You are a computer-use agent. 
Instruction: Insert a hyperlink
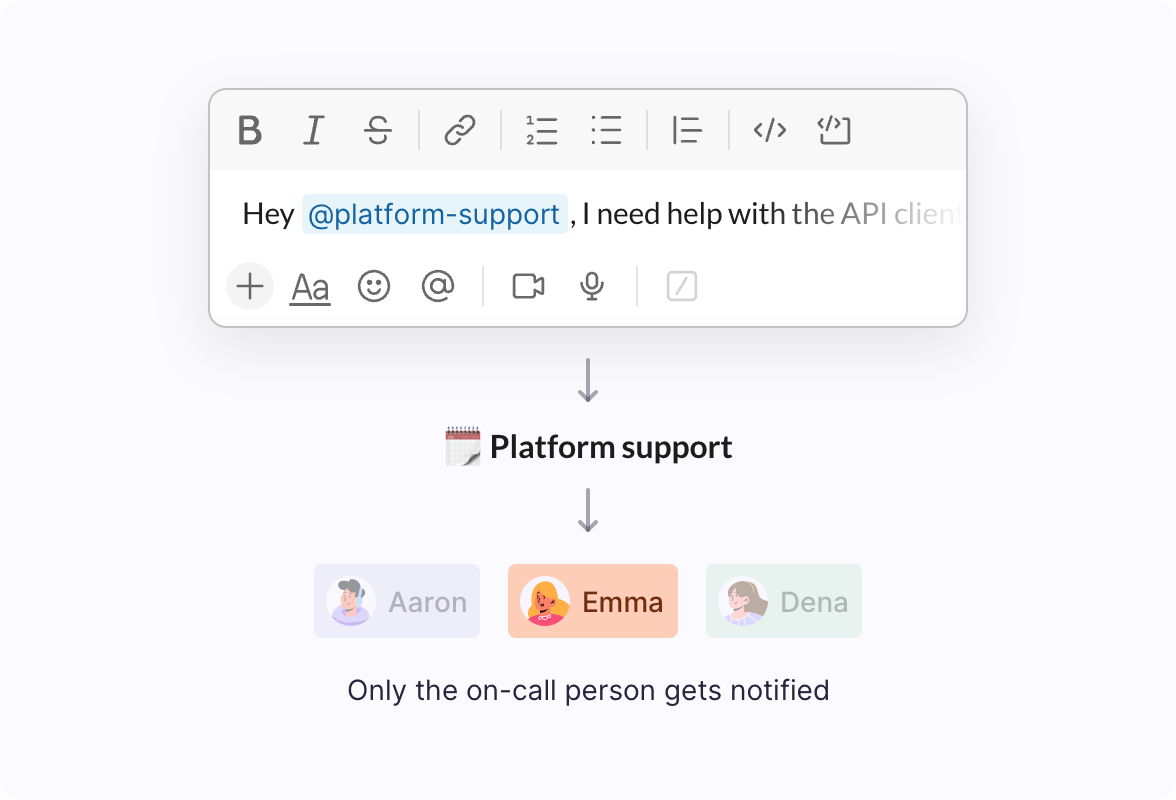[459, 130]
